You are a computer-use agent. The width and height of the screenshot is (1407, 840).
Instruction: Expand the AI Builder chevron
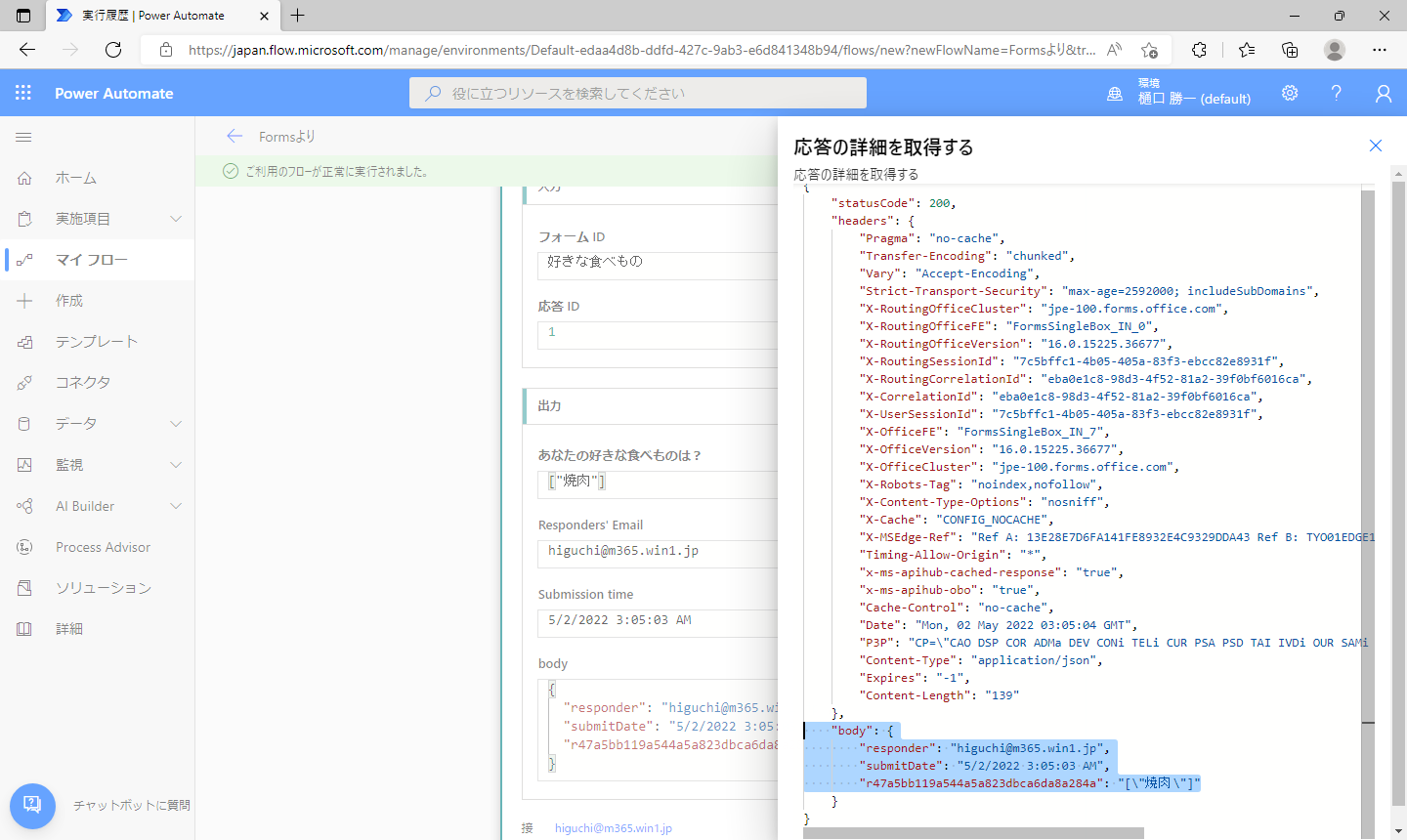click(176, 506)
